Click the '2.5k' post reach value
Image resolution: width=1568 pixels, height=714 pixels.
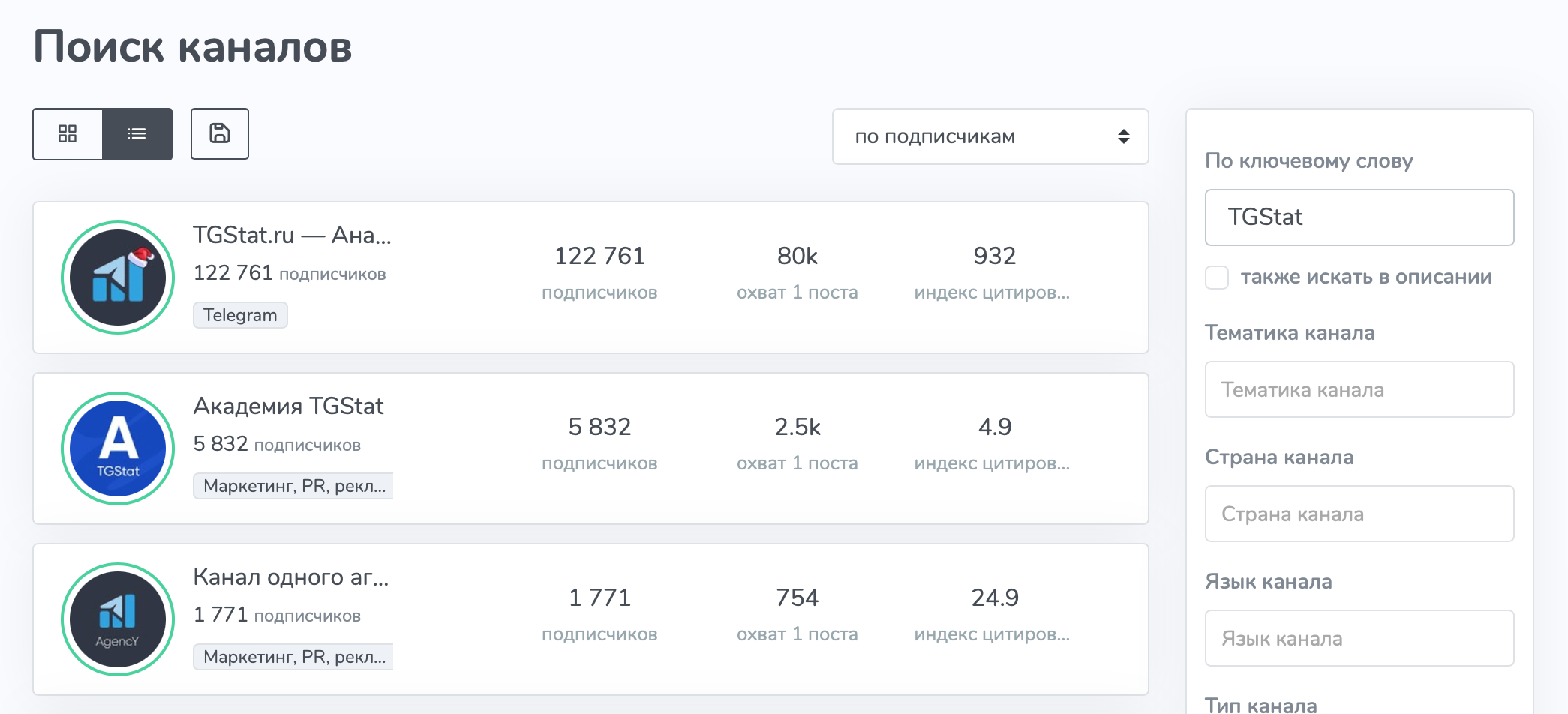[x=798, y=427]
